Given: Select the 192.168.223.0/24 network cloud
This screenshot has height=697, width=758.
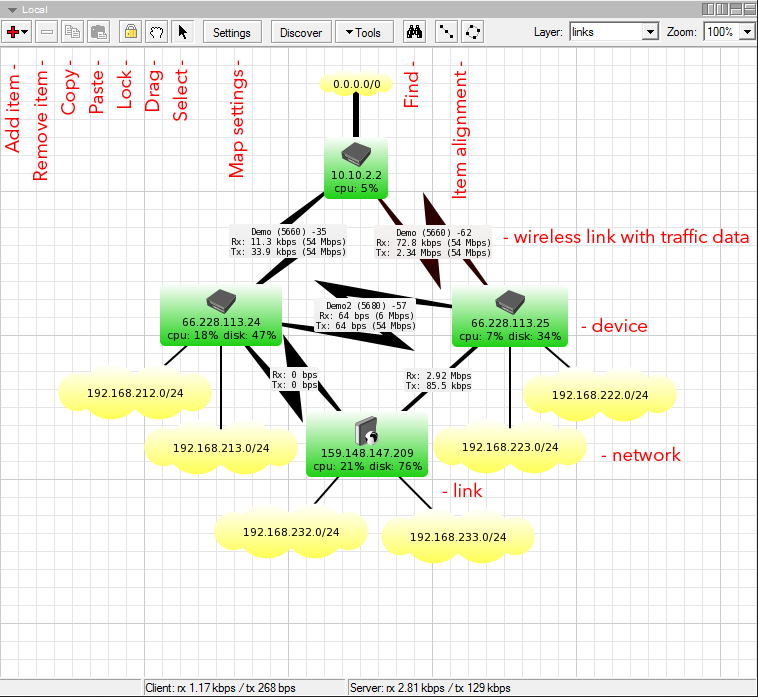Looking at the screenshot, I should click(x=510, y=447).
